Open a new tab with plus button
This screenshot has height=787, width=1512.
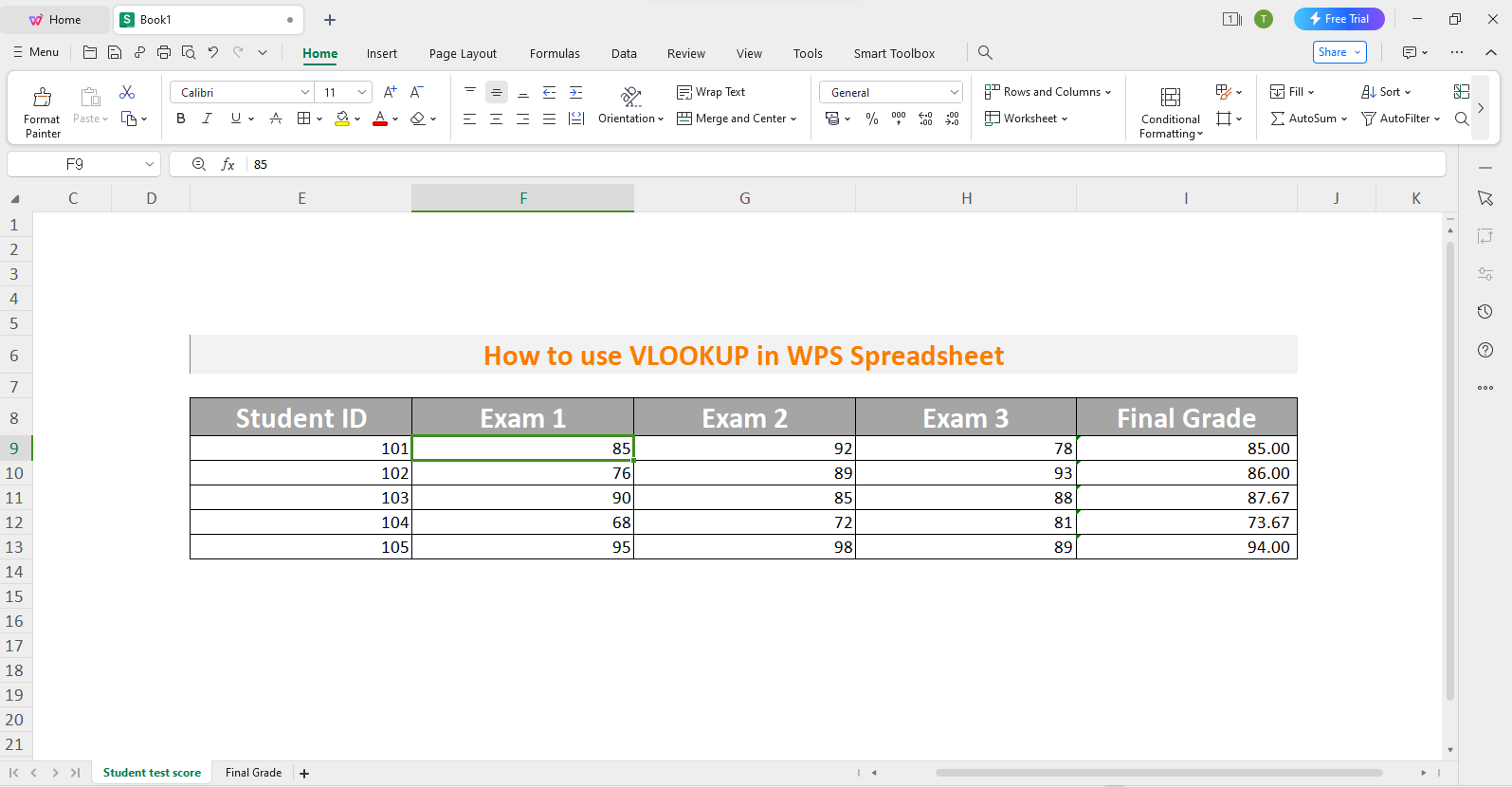click(330, 20)
